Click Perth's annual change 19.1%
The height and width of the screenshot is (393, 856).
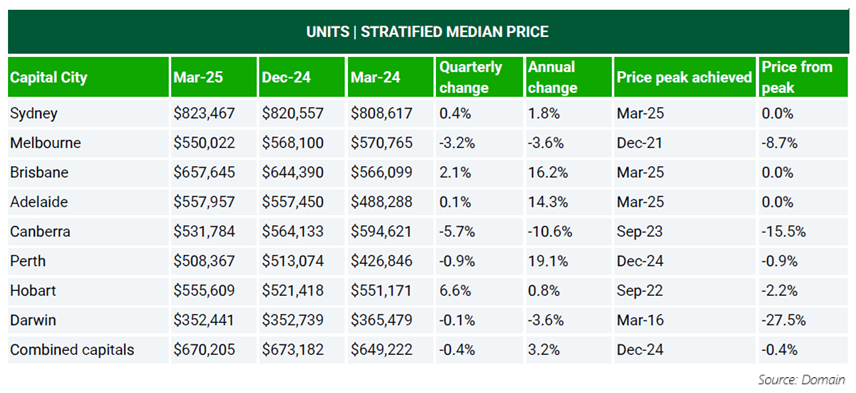(x=545, y=261)
